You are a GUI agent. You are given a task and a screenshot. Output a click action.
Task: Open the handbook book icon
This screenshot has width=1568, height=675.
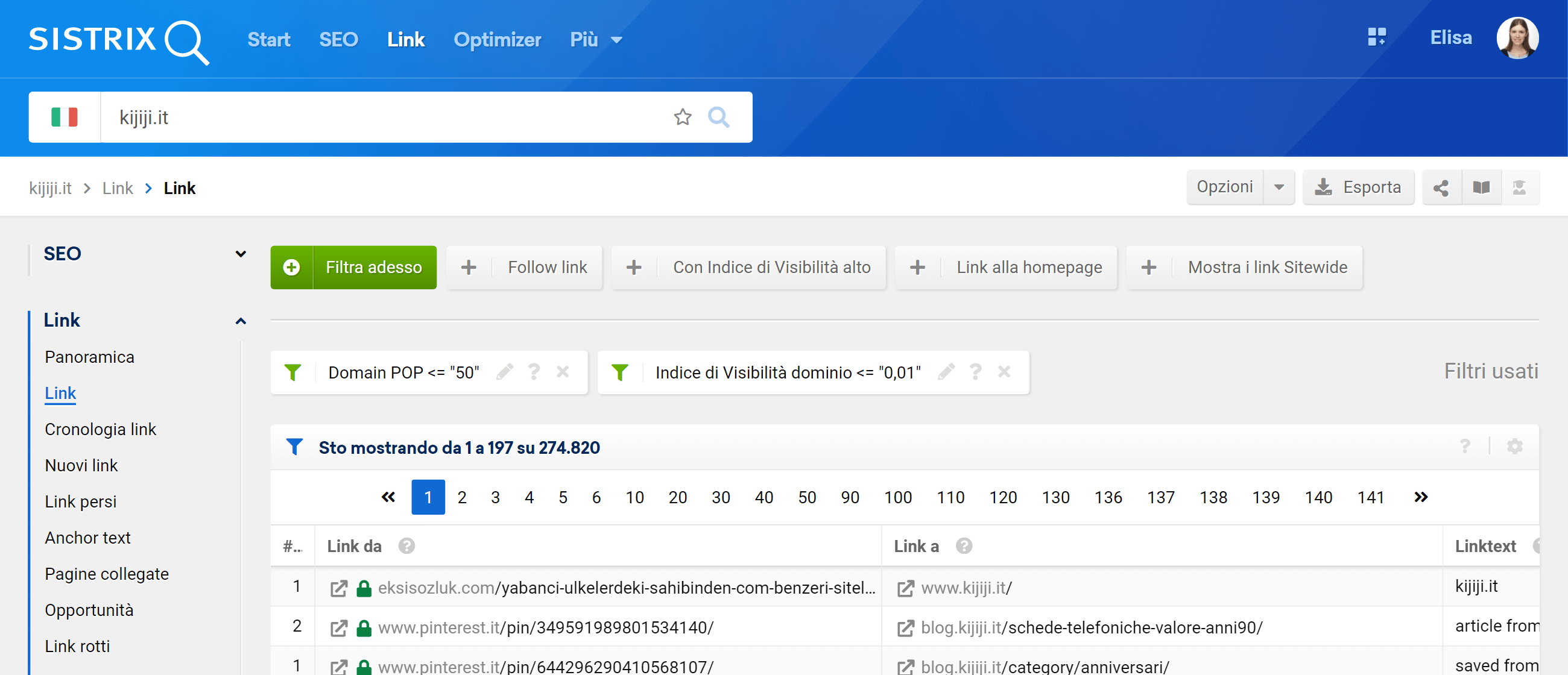pos(1481,187)
